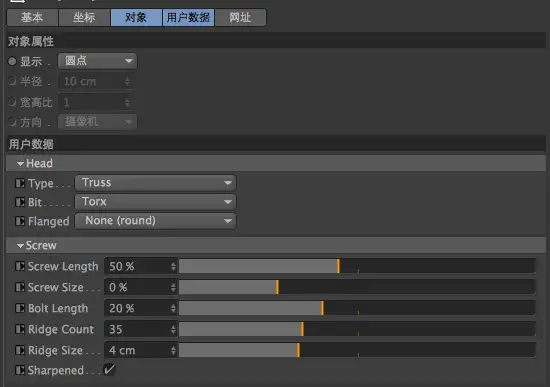Click the keyframe icon beside Screw Length
Viewport: 550px width, 387px height.
point(20,266)
